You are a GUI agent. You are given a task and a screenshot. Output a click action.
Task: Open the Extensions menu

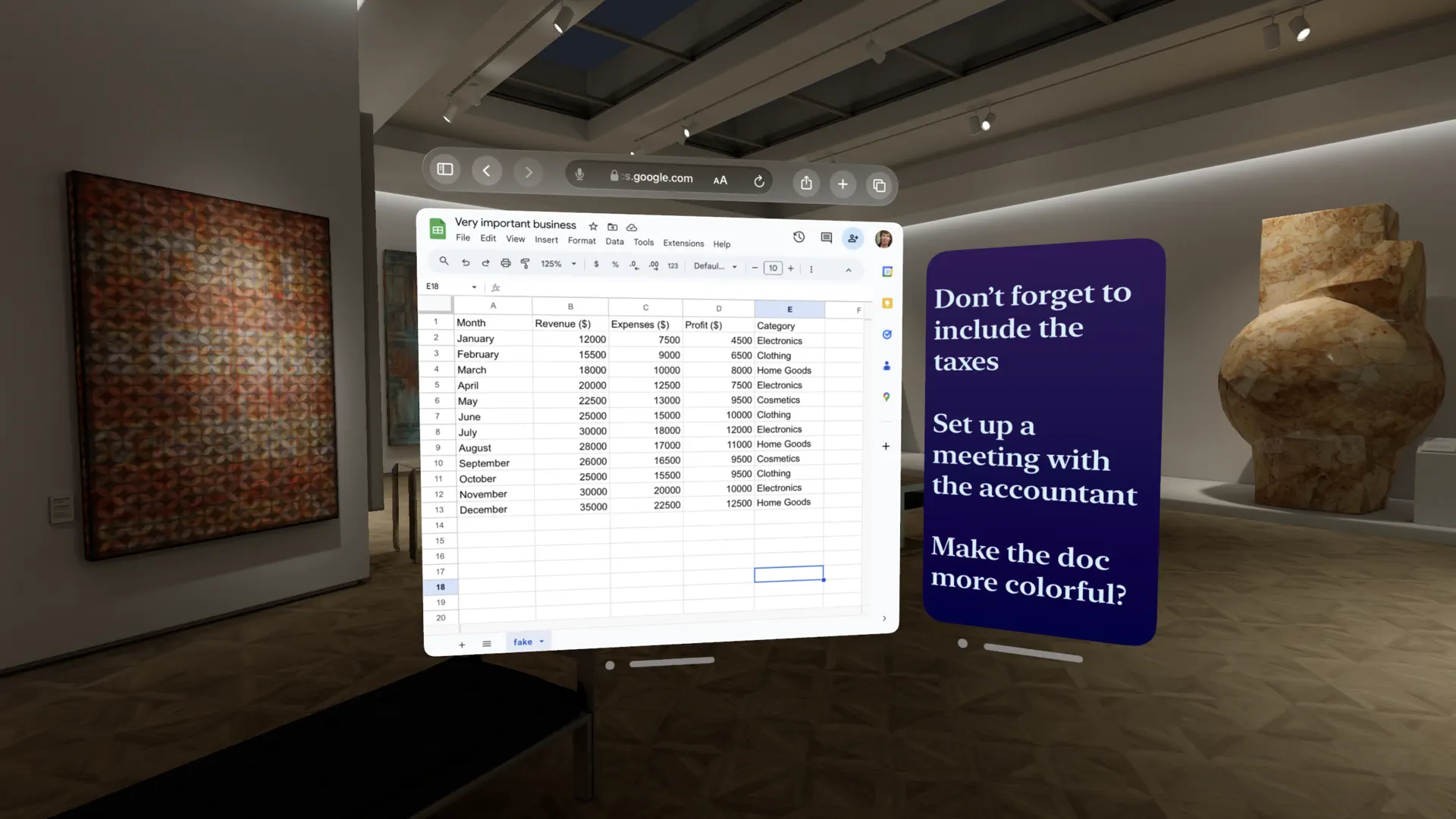pos(683,243)
